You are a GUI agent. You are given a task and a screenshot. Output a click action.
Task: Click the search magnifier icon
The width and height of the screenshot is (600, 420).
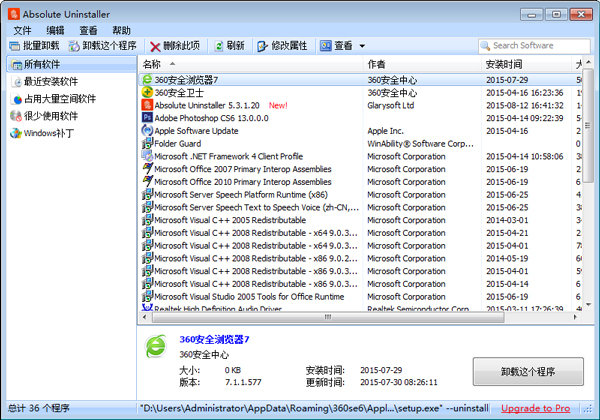pyautogui.click(x=485, y=46)
